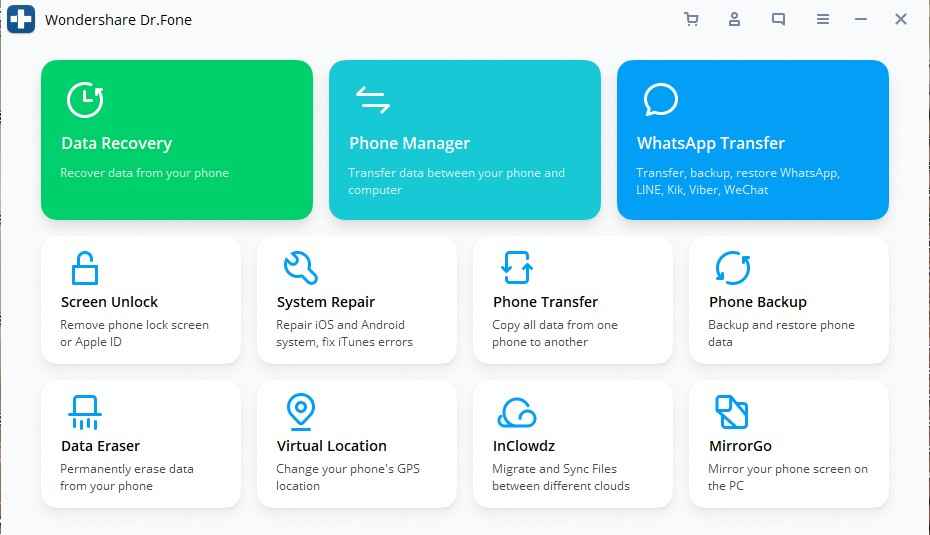
Task: Click the System Repair wrench icon
Action: pyautogui.click(x=301, y=268)
